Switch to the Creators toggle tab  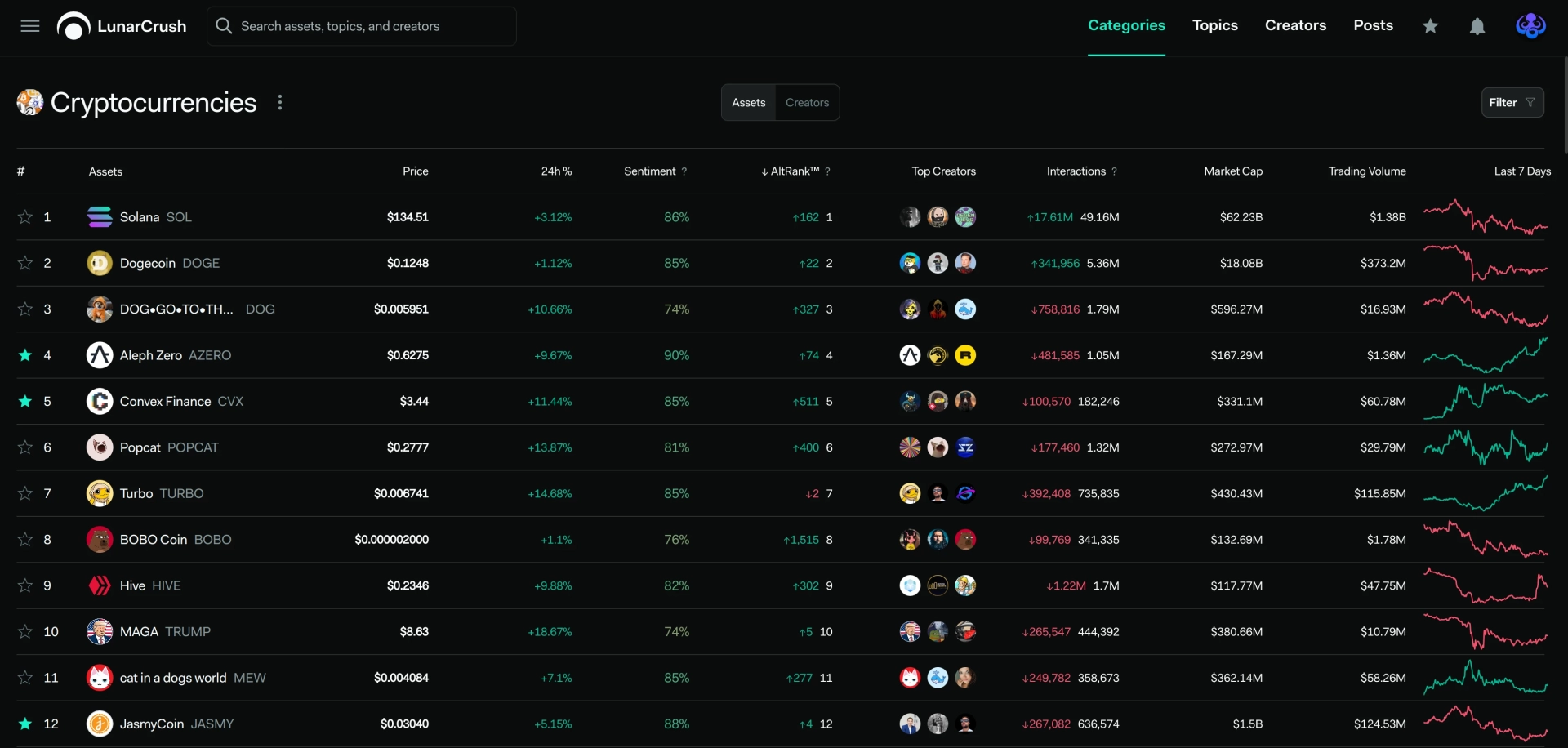tap(807, 103)
